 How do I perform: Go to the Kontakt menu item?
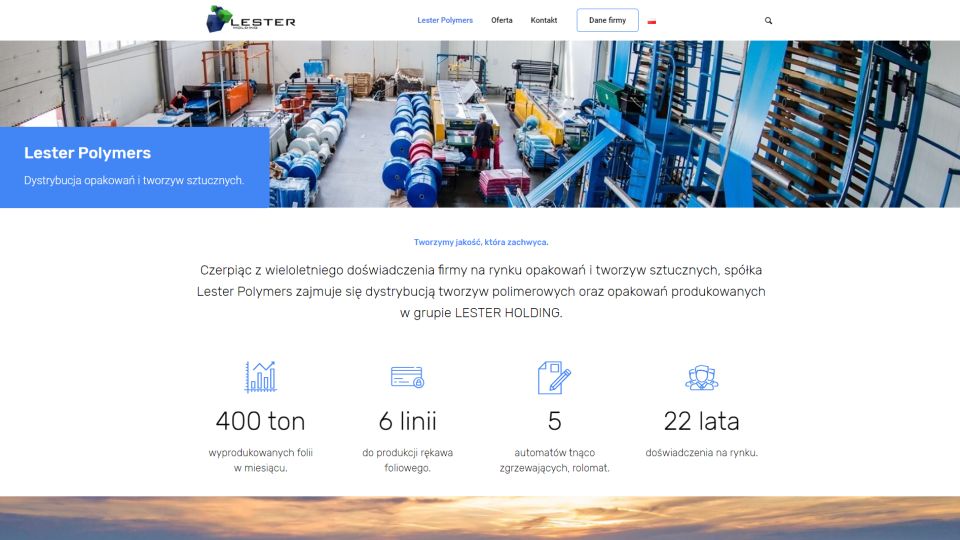544,20
